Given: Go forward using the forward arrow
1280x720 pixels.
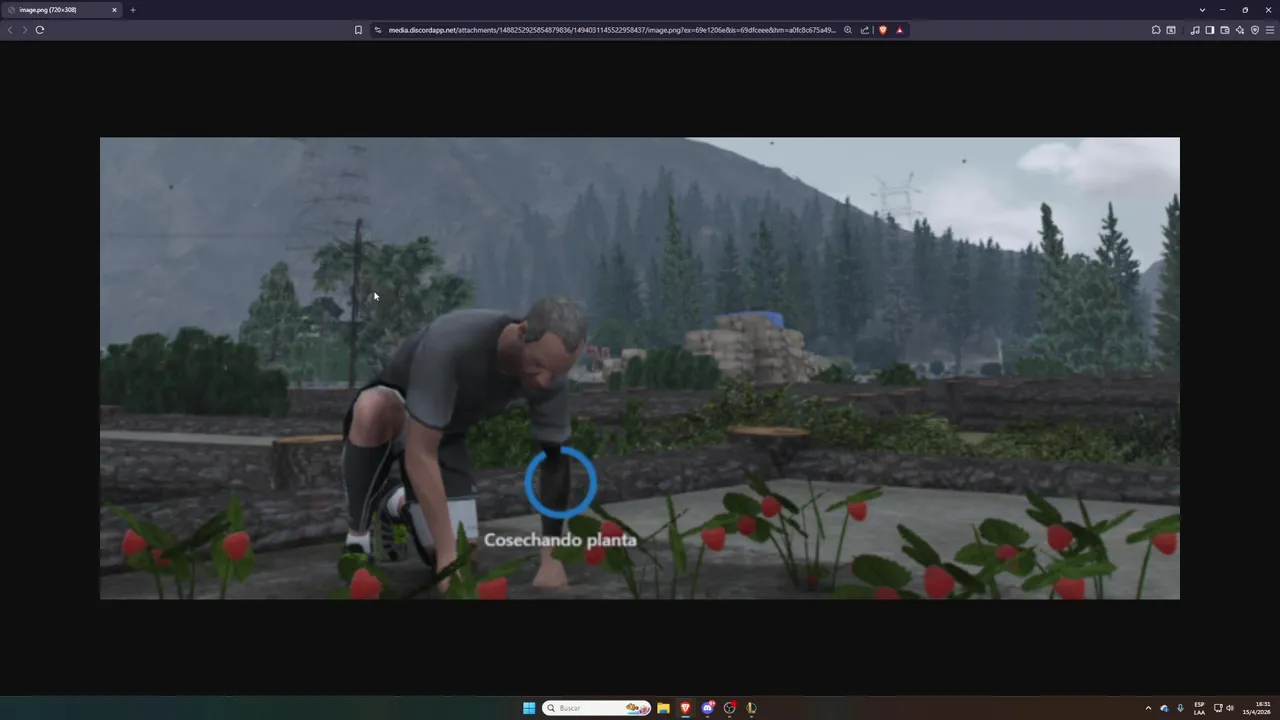Looking at the screenshot, I should [x=25, y=30].
